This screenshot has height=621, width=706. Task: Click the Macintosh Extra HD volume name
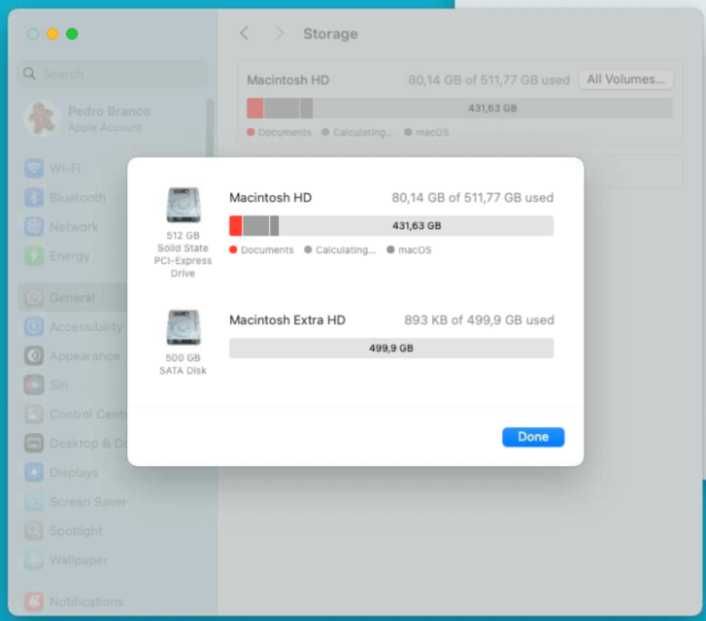coord(287,320)
